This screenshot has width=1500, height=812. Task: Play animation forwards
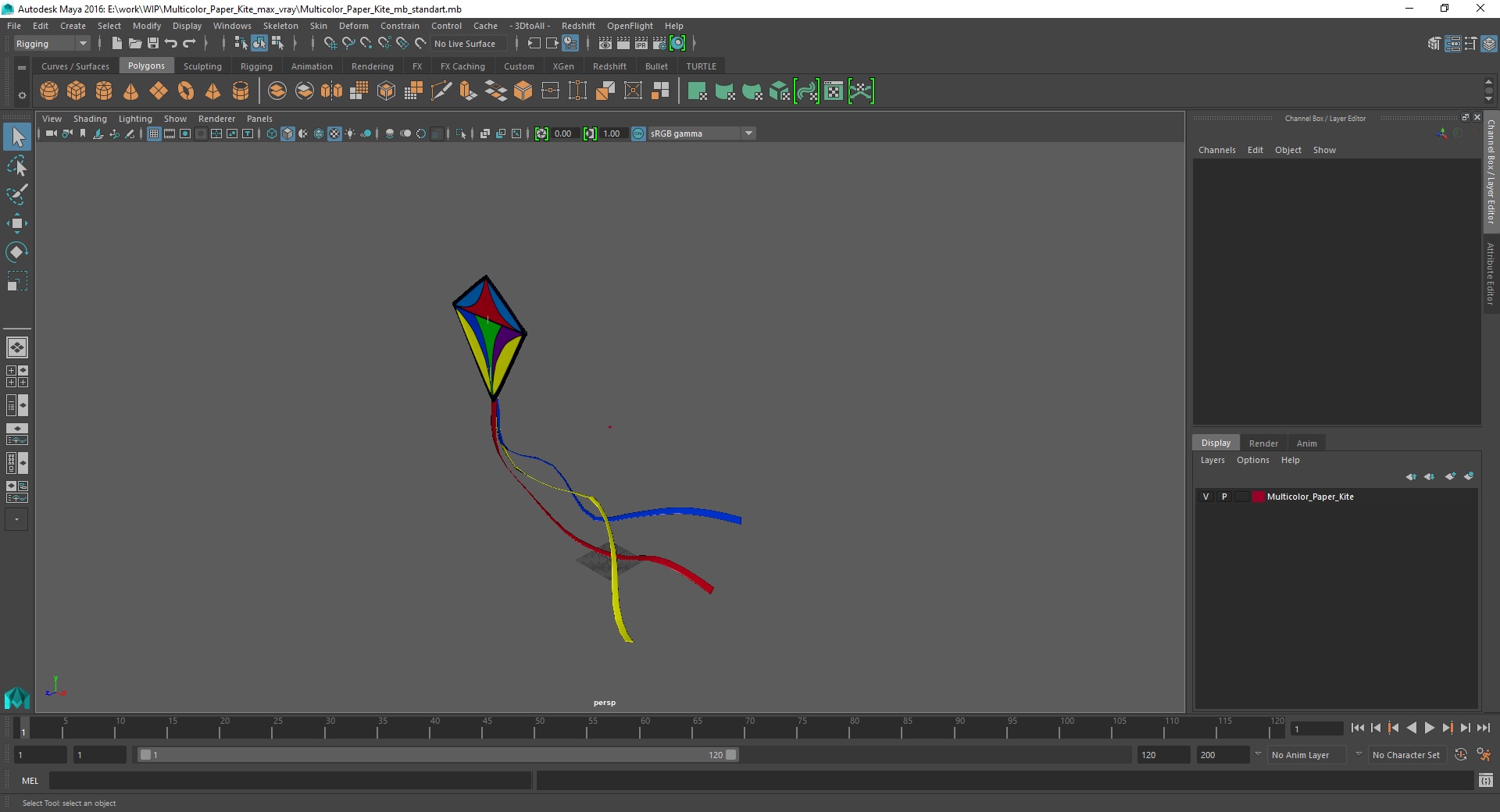1430,728
